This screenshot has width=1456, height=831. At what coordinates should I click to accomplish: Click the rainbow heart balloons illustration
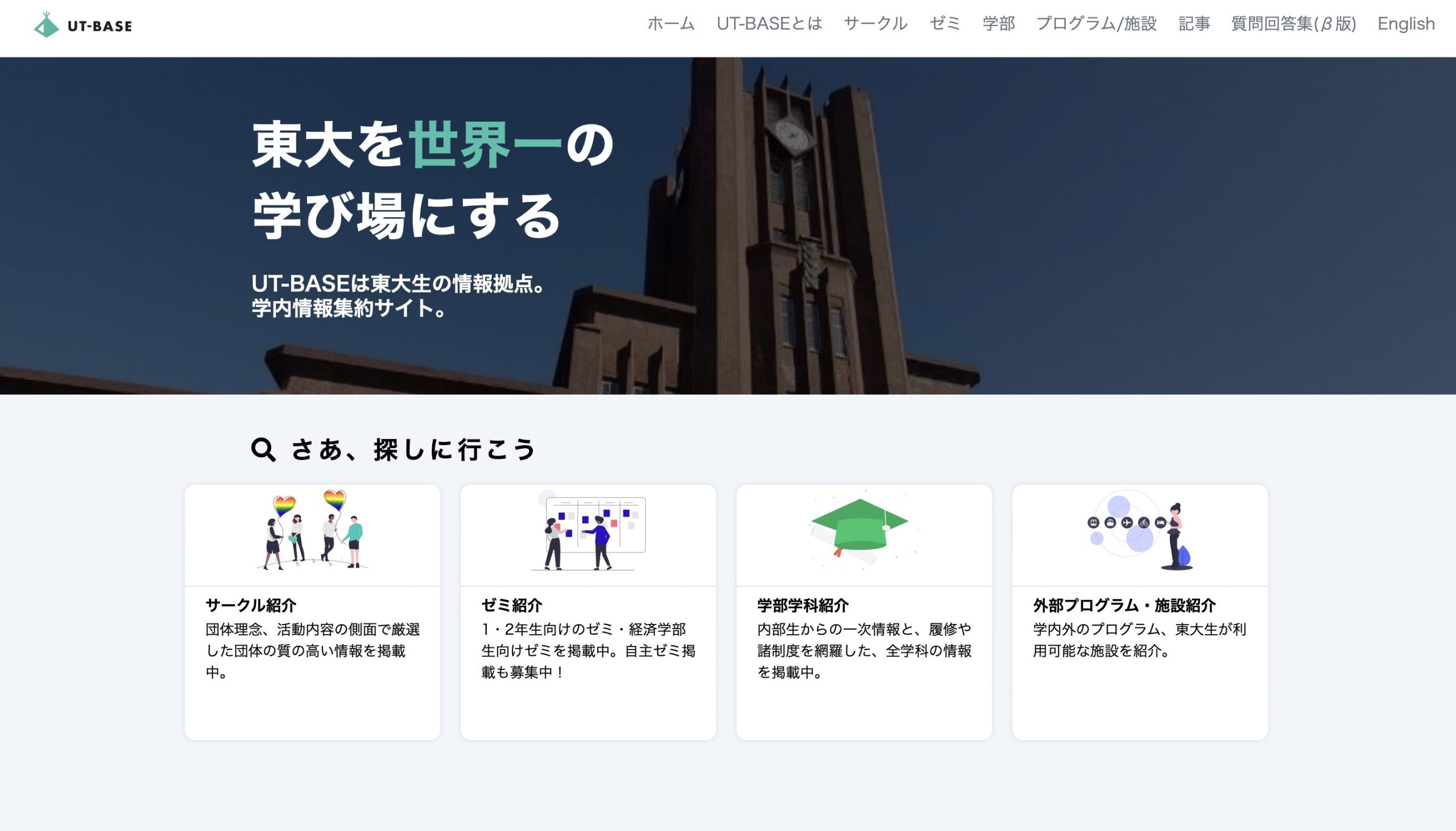click(312, 530)
